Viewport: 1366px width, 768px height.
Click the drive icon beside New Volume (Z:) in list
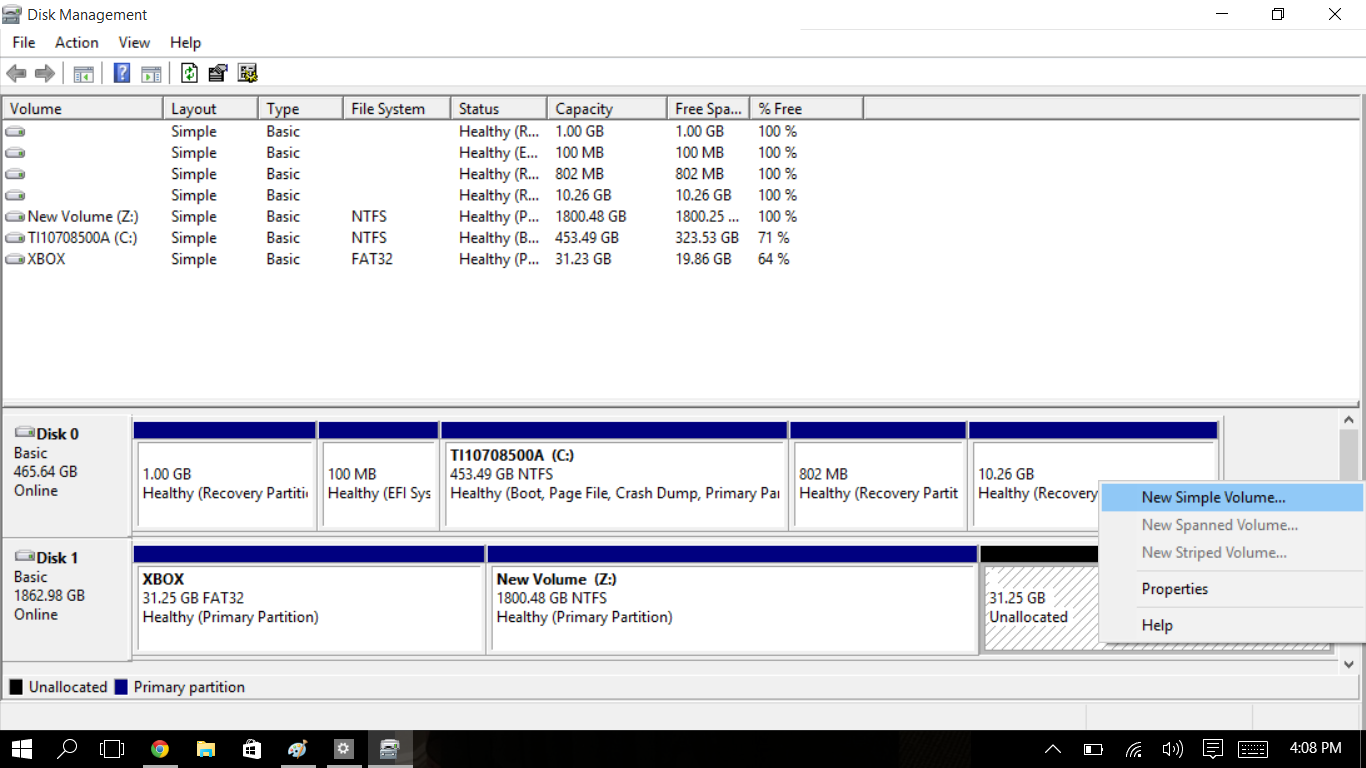[15, 216]
